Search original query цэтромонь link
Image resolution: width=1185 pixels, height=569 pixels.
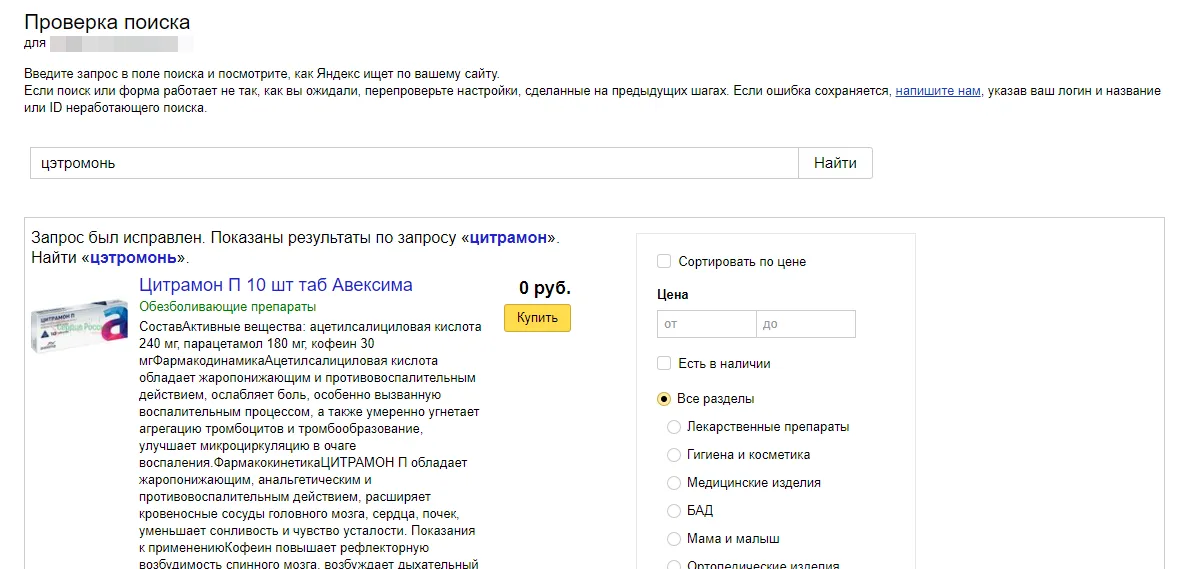pos(134,258)
